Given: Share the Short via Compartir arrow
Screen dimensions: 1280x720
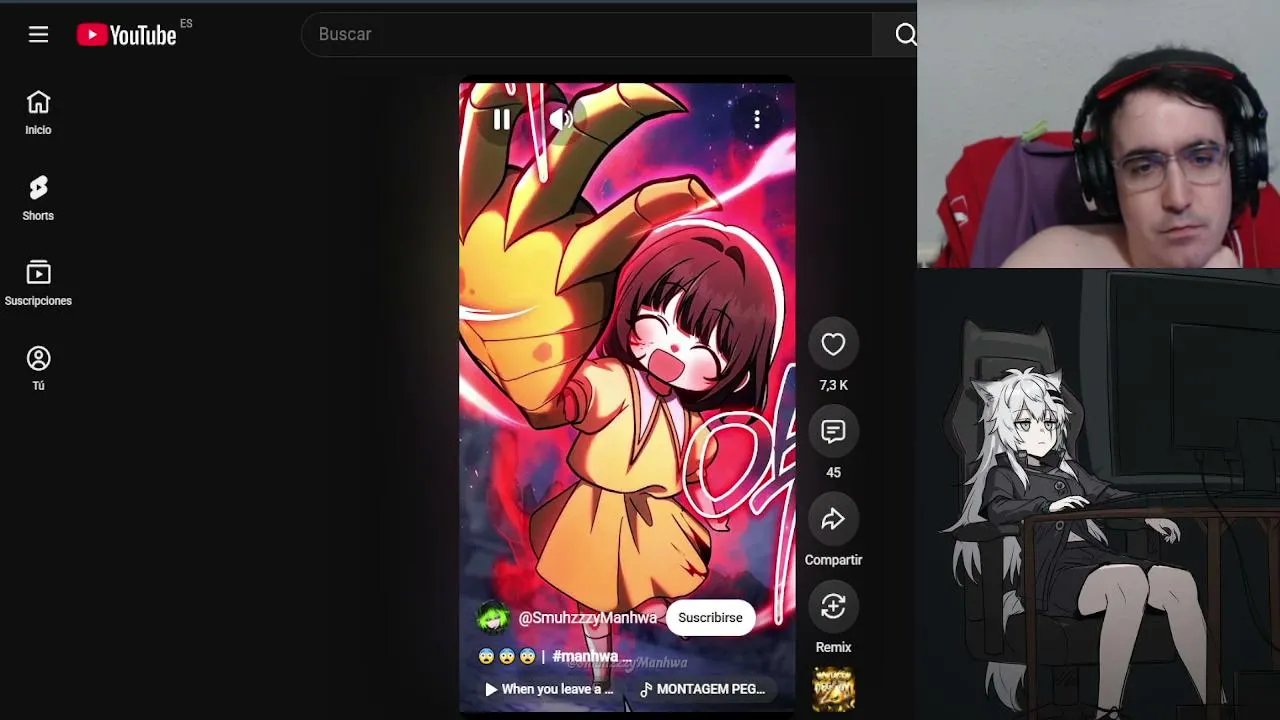Looking at the screenshot, I should pos(833,519).
